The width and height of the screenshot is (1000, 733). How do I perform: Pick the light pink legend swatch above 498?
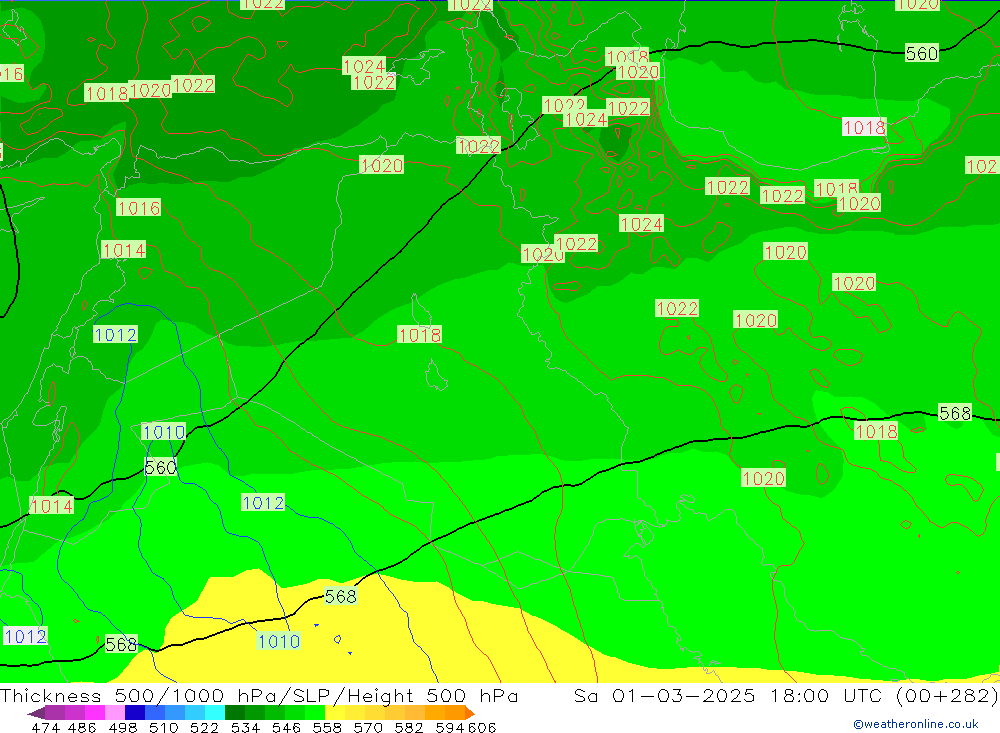pyautogui.click(x=115, y=713)
